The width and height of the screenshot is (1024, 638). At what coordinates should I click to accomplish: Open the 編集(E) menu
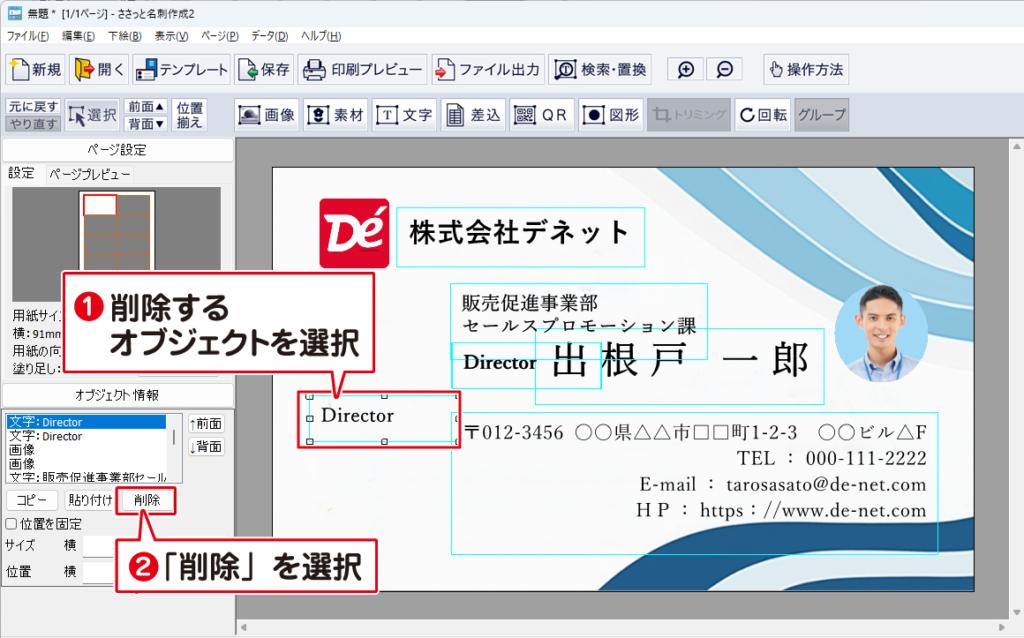tap(78, 36)
